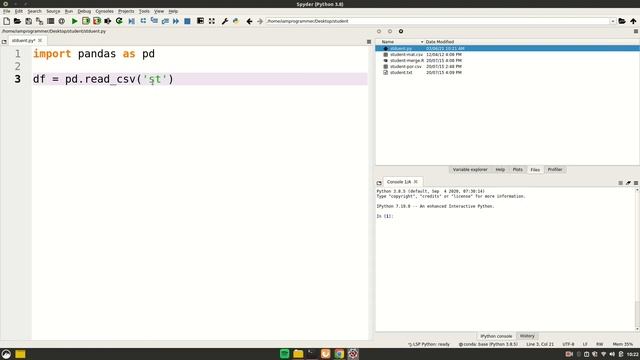Browse for a working directory

622,21
